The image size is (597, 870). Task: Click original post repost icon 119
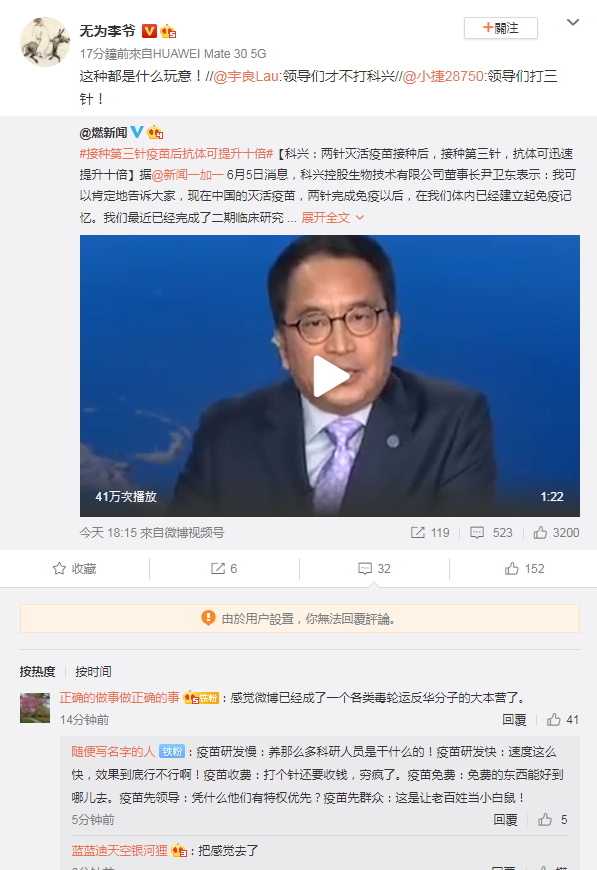point(417,533)
